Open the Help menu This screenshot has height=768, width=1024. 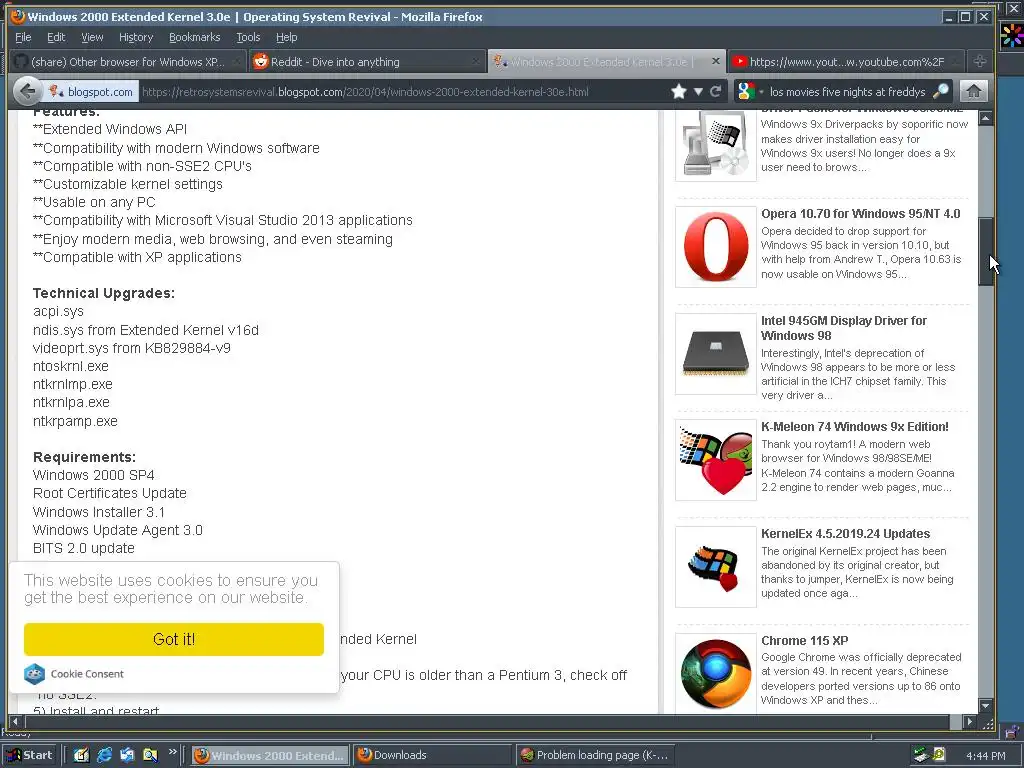[x=286, y=37]
